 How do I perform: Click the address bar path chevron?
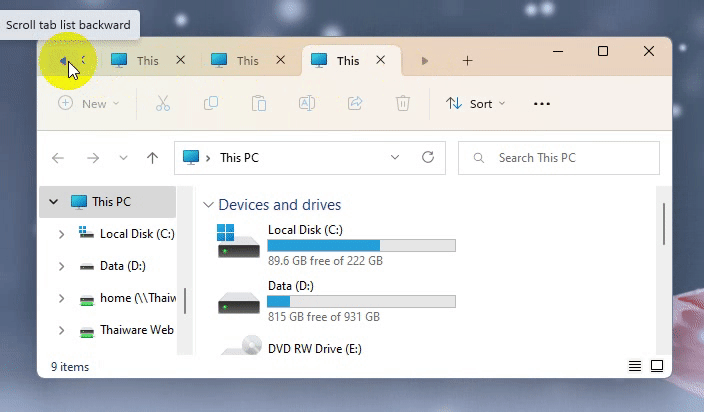coord(208,158)
